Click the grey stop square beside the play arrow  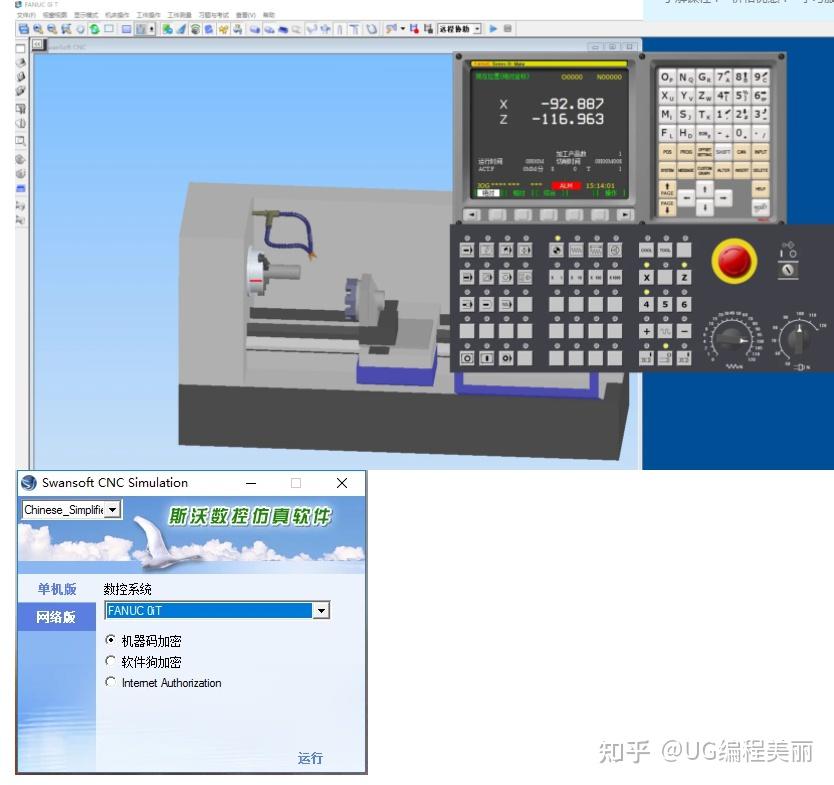click(507, 29)
